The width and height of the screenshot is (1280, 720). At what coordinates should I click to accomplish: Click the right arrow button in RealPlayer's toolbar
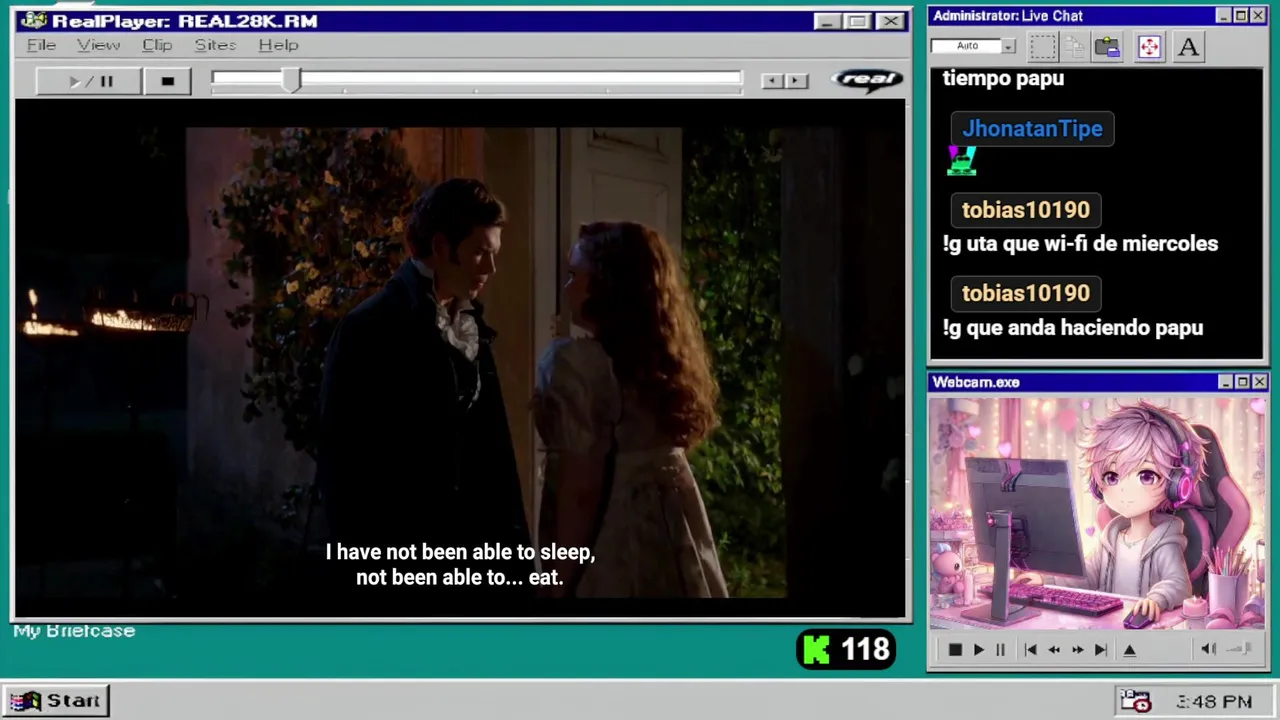[796, 81]
